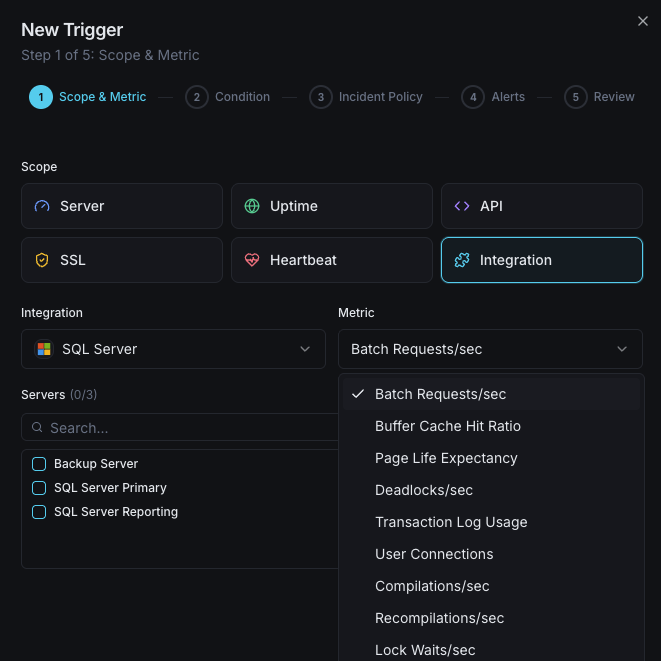Check the SQL Server Reporting checkbox
661x661 pixels.
pyautogui.click(x=39, y=512)
